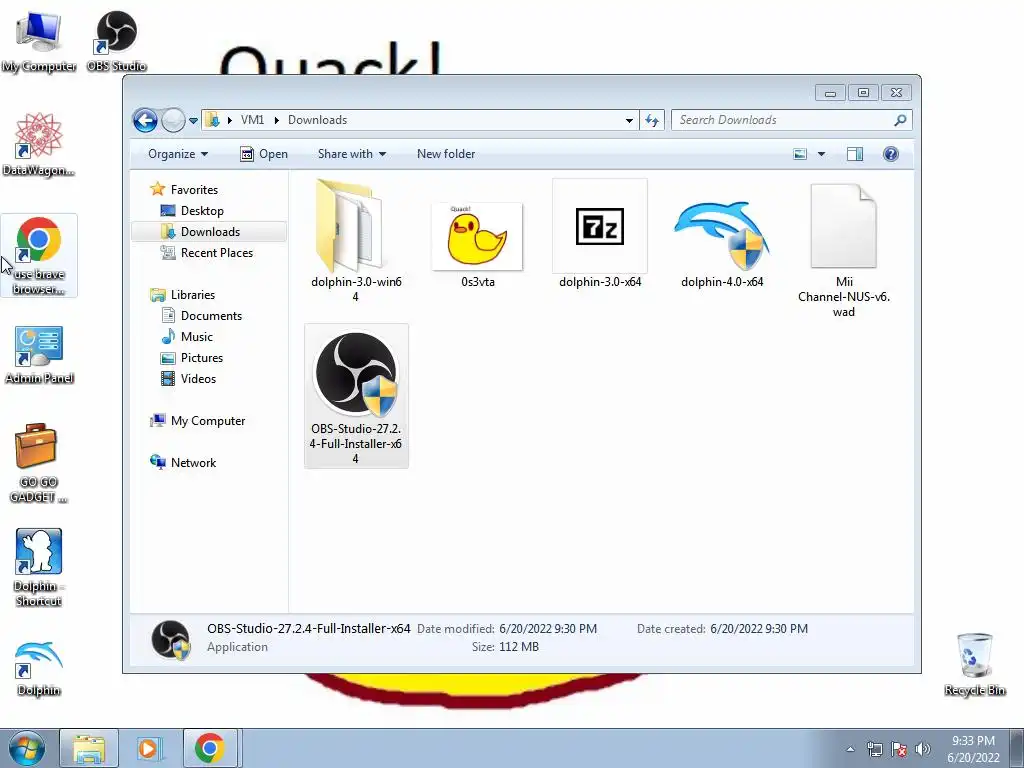Viewport: 1024px width, 768px height.
Task: Refresh the Downloads folder view
Action: (652, 120)
